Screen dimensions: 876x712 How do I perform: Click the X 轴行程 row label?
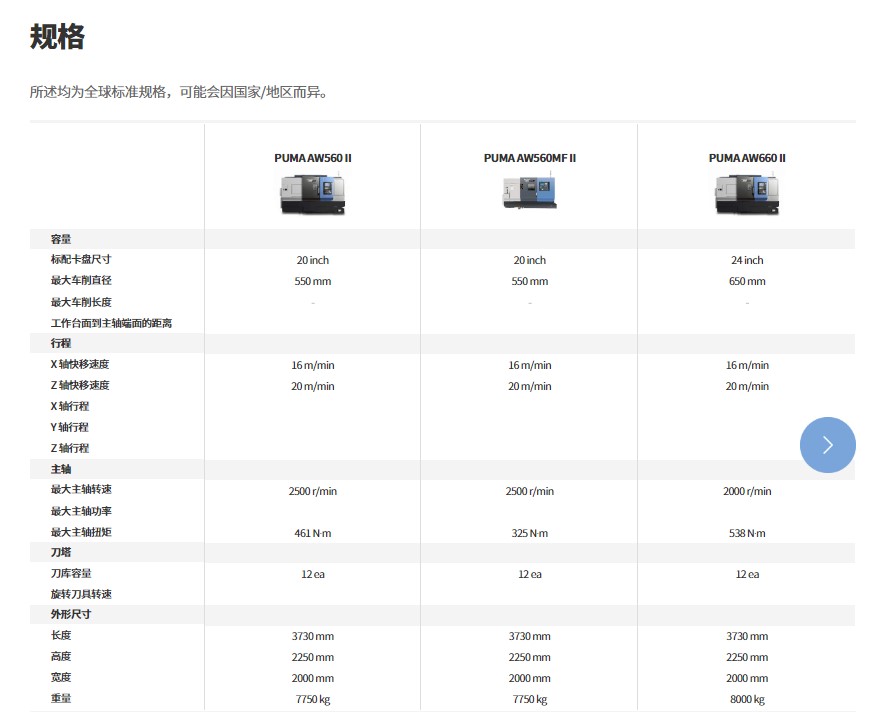[x=70, y=406]
